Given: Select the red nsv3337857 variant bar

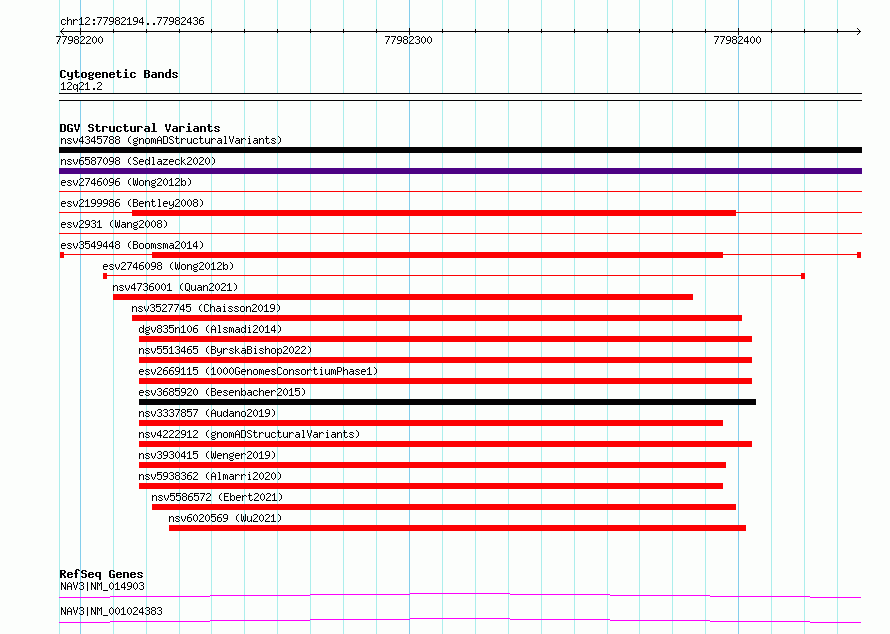Looking at the screenshot, I should coord(431,423).
